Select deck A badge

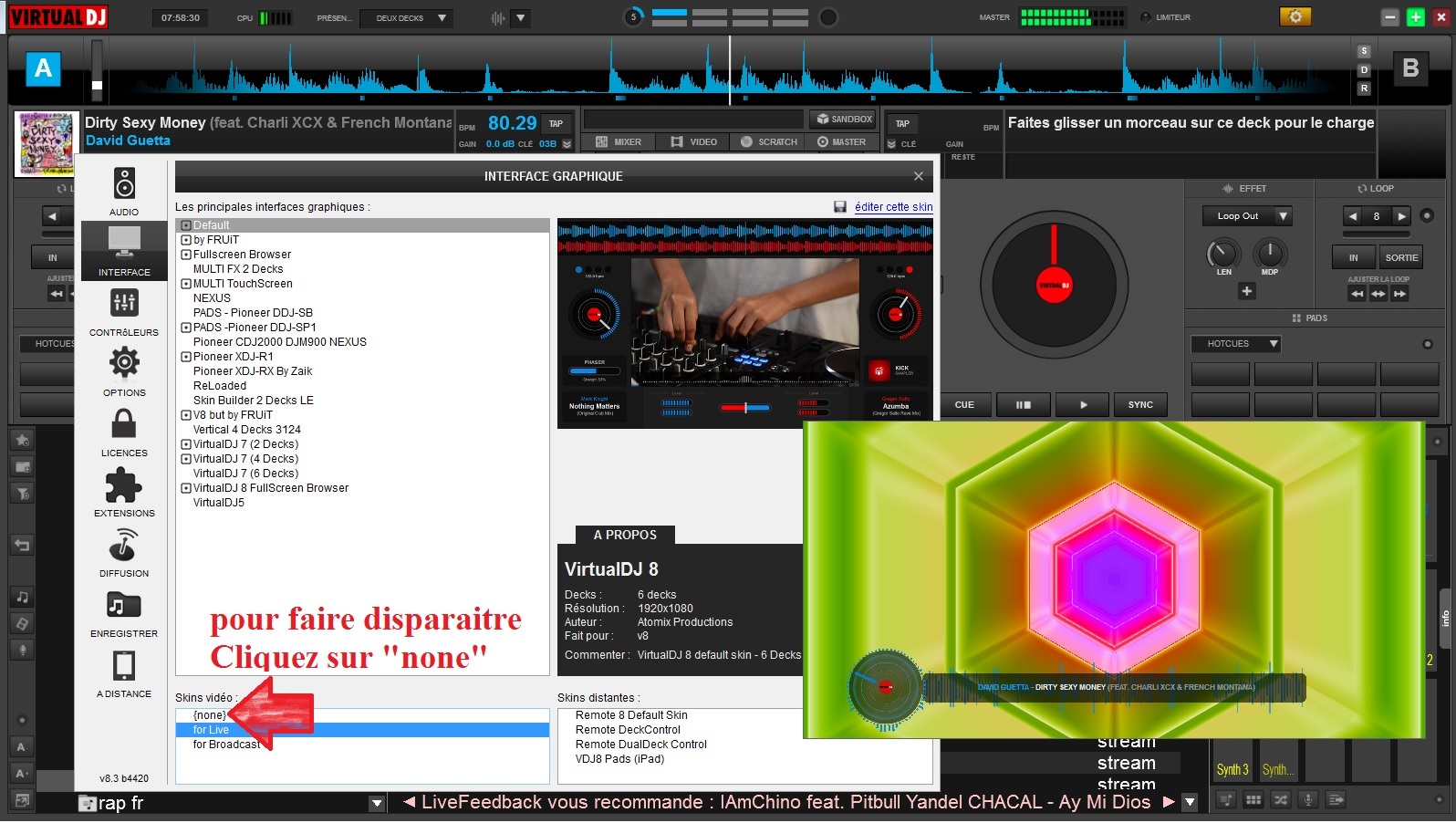click(43, 68)
